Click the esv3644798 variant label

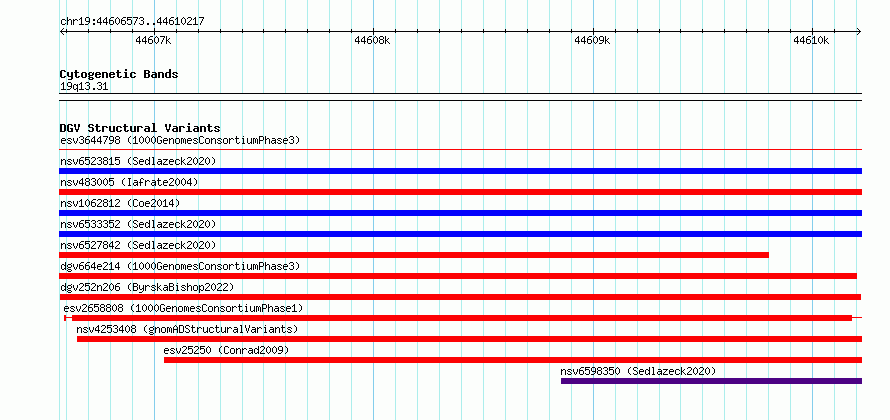click(x=180, y=140)
